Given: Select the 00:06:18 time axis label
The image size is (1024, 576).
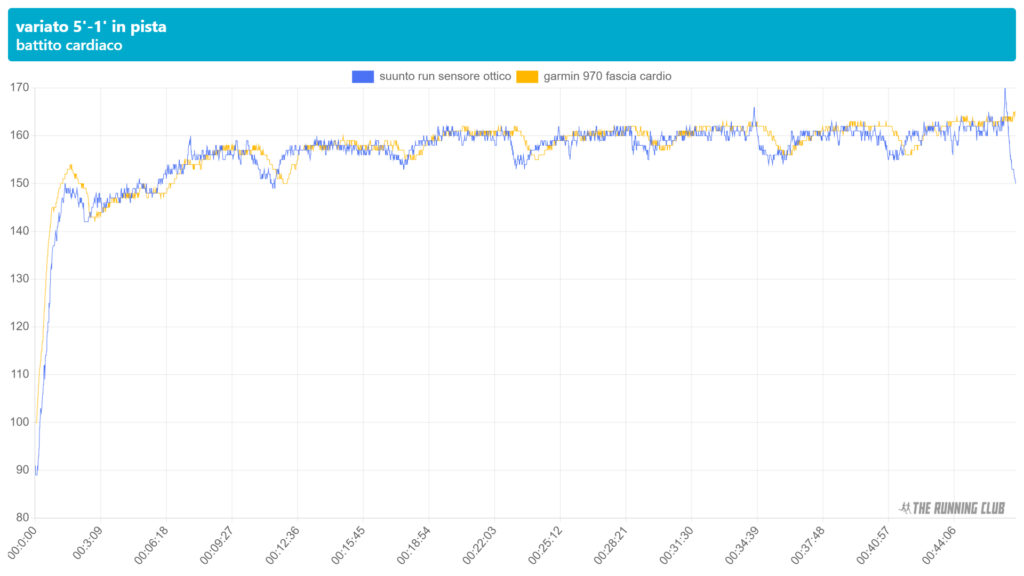Looking at the screenshot, I should point(150,547).
